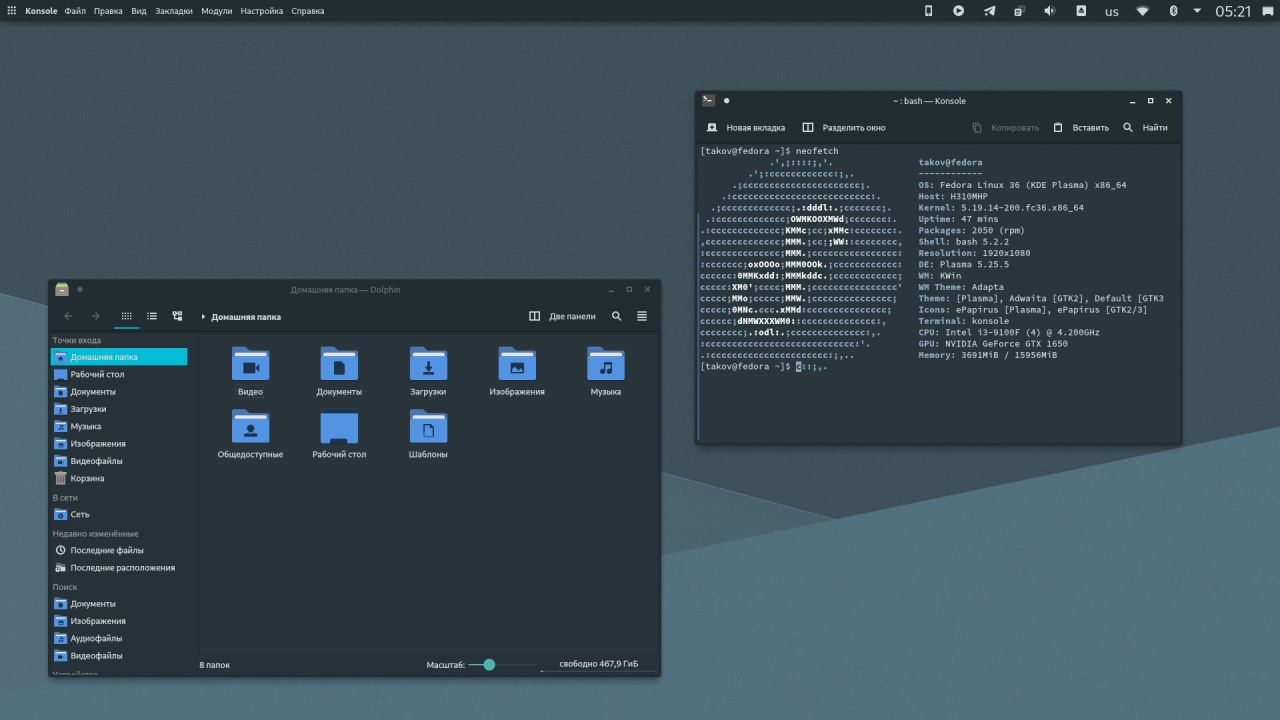The width and height of the screenshot is (1280, 720).
Task: Open Dolphin's hamburger menu
Action: [x=642, y=316]
